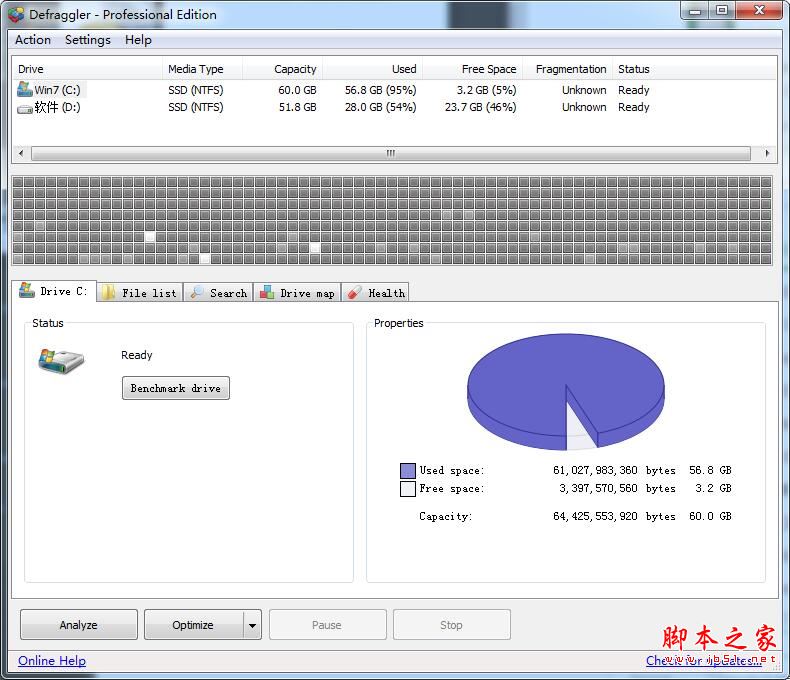Click the 56.8 GB (95%) used cell
Viewport: 790px width, 680px height.
(x=380, y=90)
